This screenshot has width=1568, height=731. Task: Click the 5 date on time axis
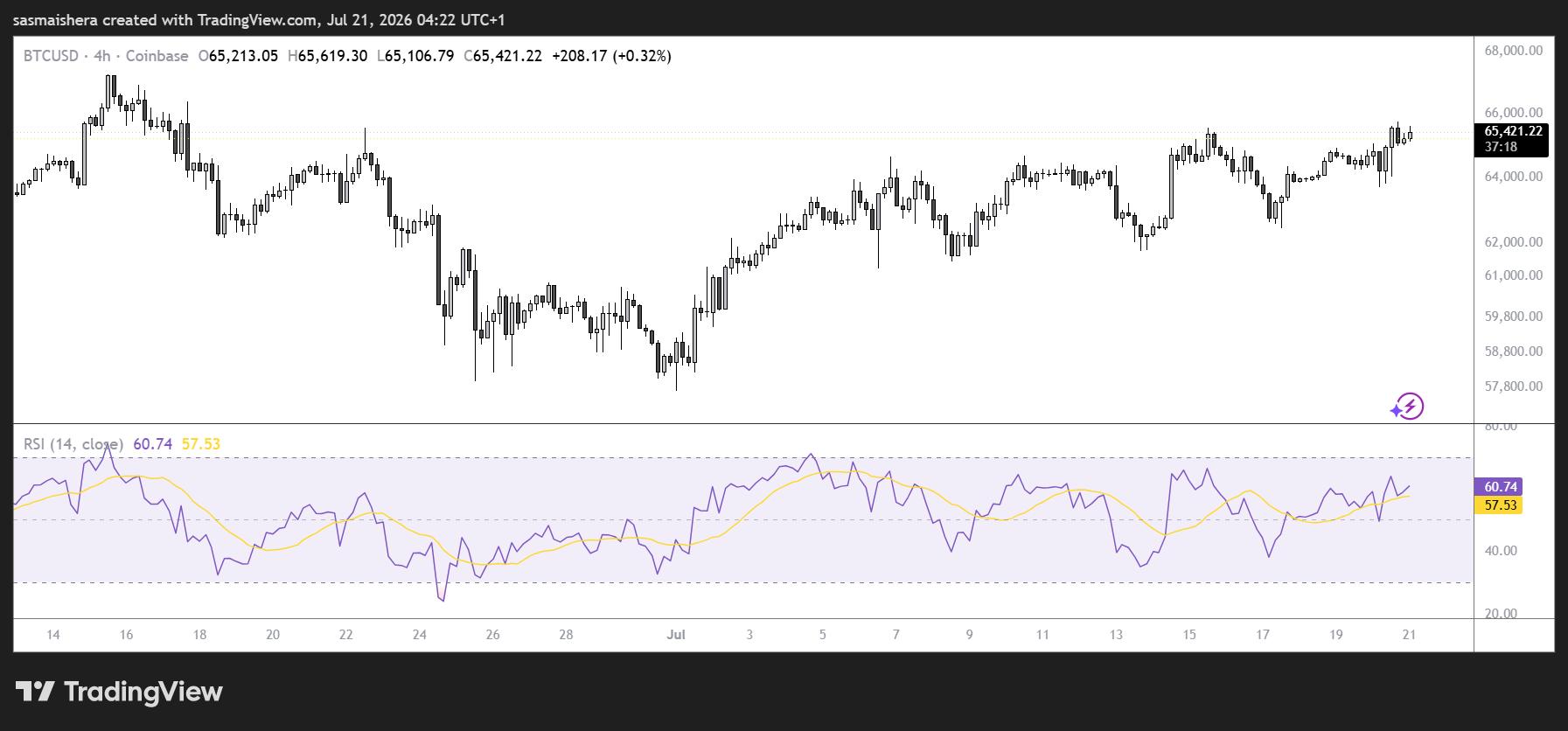[x=823, y=635]
